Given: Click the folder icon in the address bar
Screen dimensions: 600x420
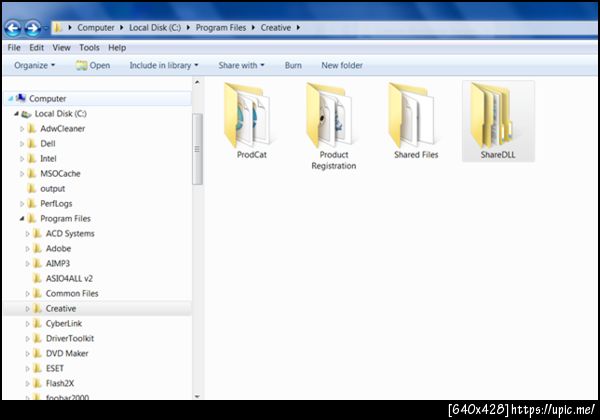Looking at the screenshot, I should click(x=58, y=28).
